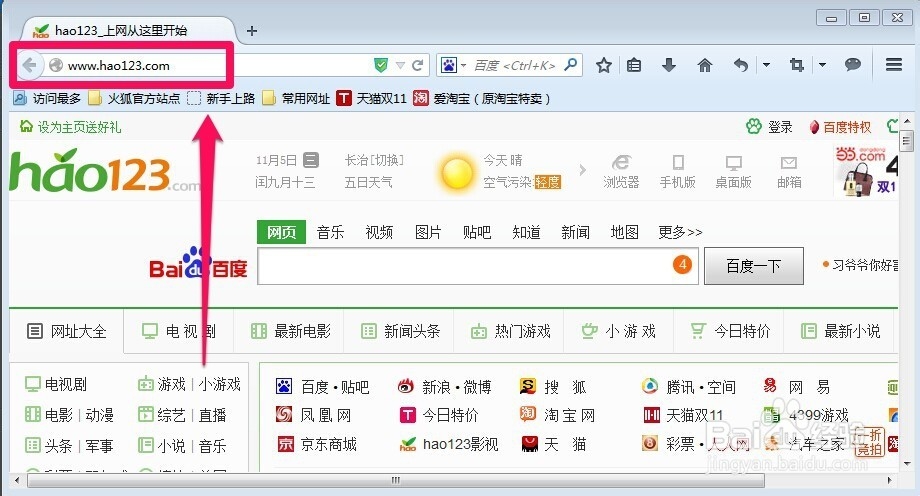Screen dimensions: 920x496
Task: Click the search magnifier in the search box
Action: 570,65
